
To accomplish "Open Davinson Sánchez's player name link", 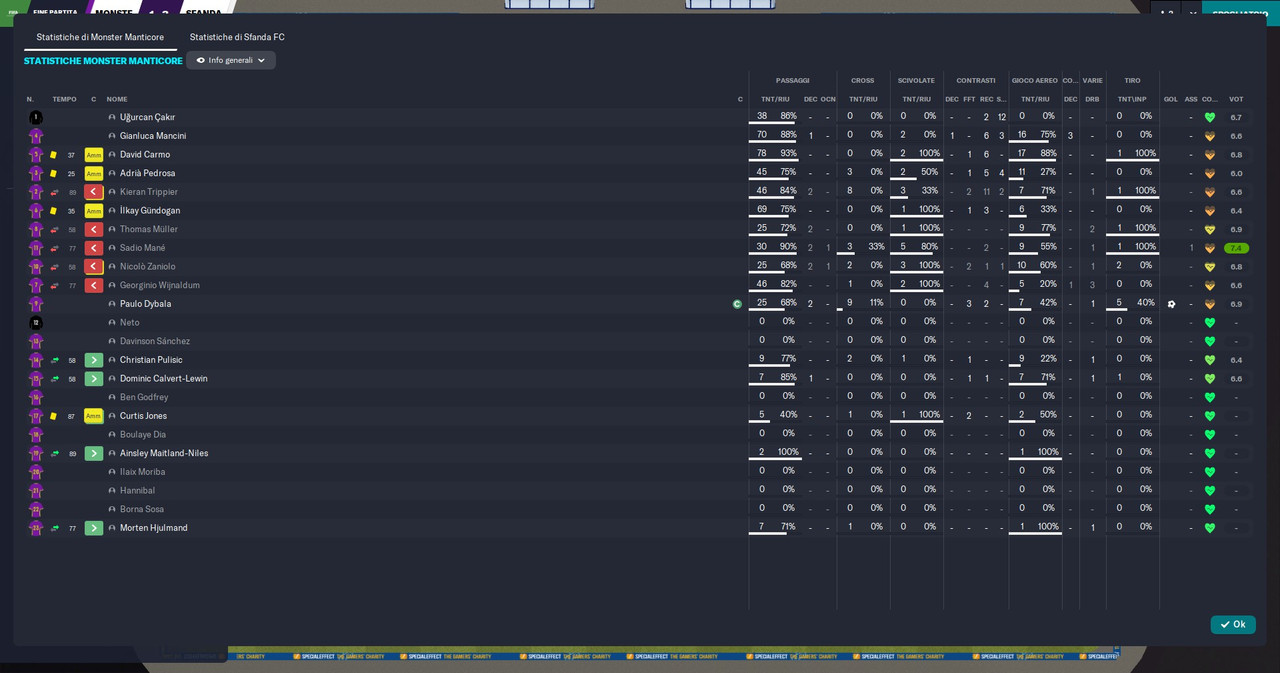I will tap(155, 342).
